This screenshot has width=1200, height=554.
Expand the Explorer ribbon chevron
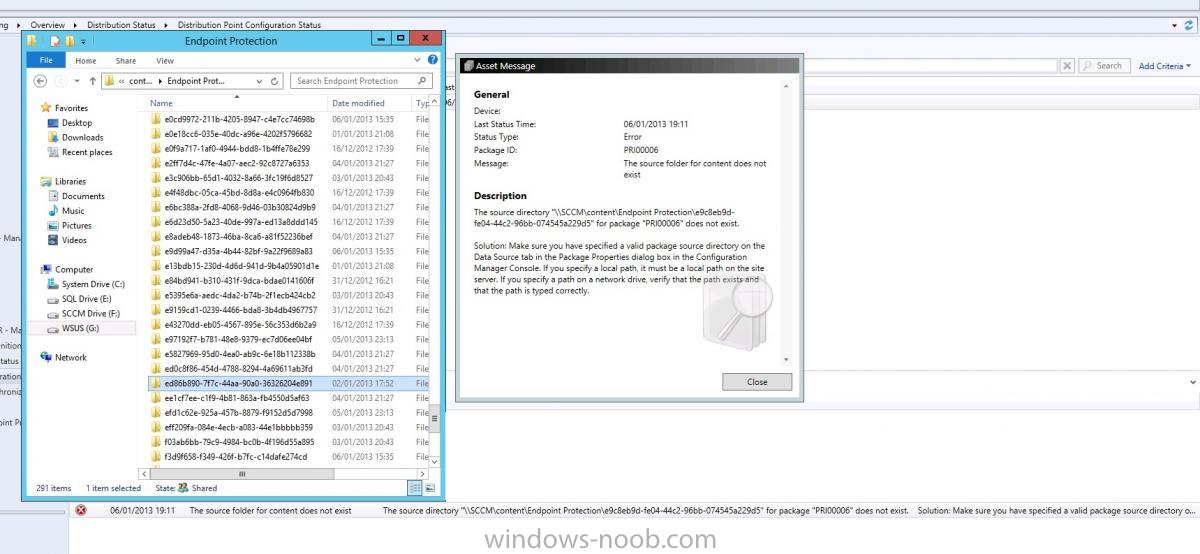point(419,60)
